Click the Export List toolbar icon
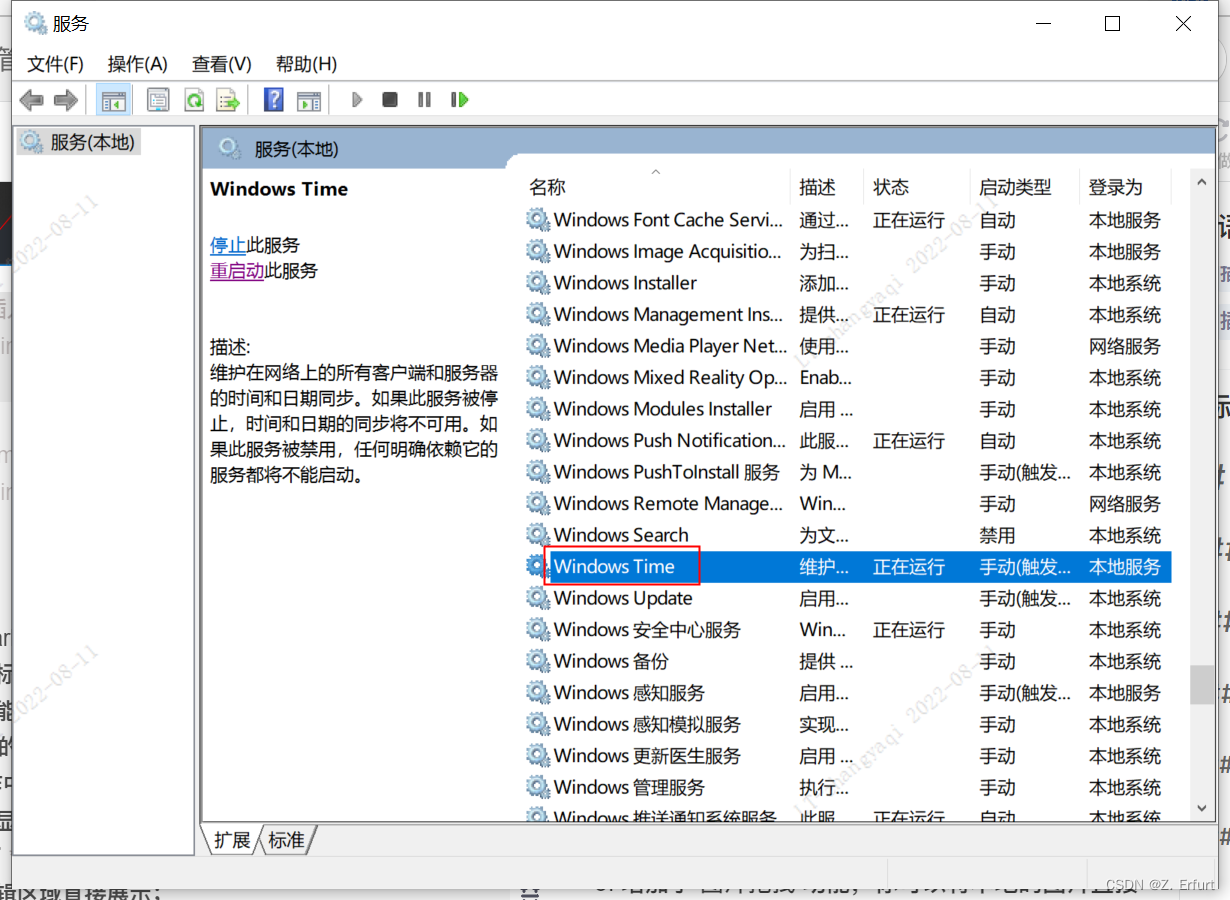1230x900 pixels. [229, 100]
